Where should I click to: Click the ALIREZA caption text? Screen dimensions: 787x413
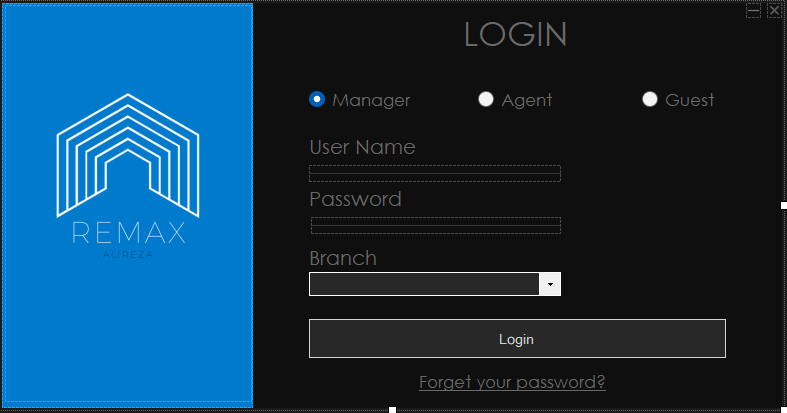click(x=128, y=254)
